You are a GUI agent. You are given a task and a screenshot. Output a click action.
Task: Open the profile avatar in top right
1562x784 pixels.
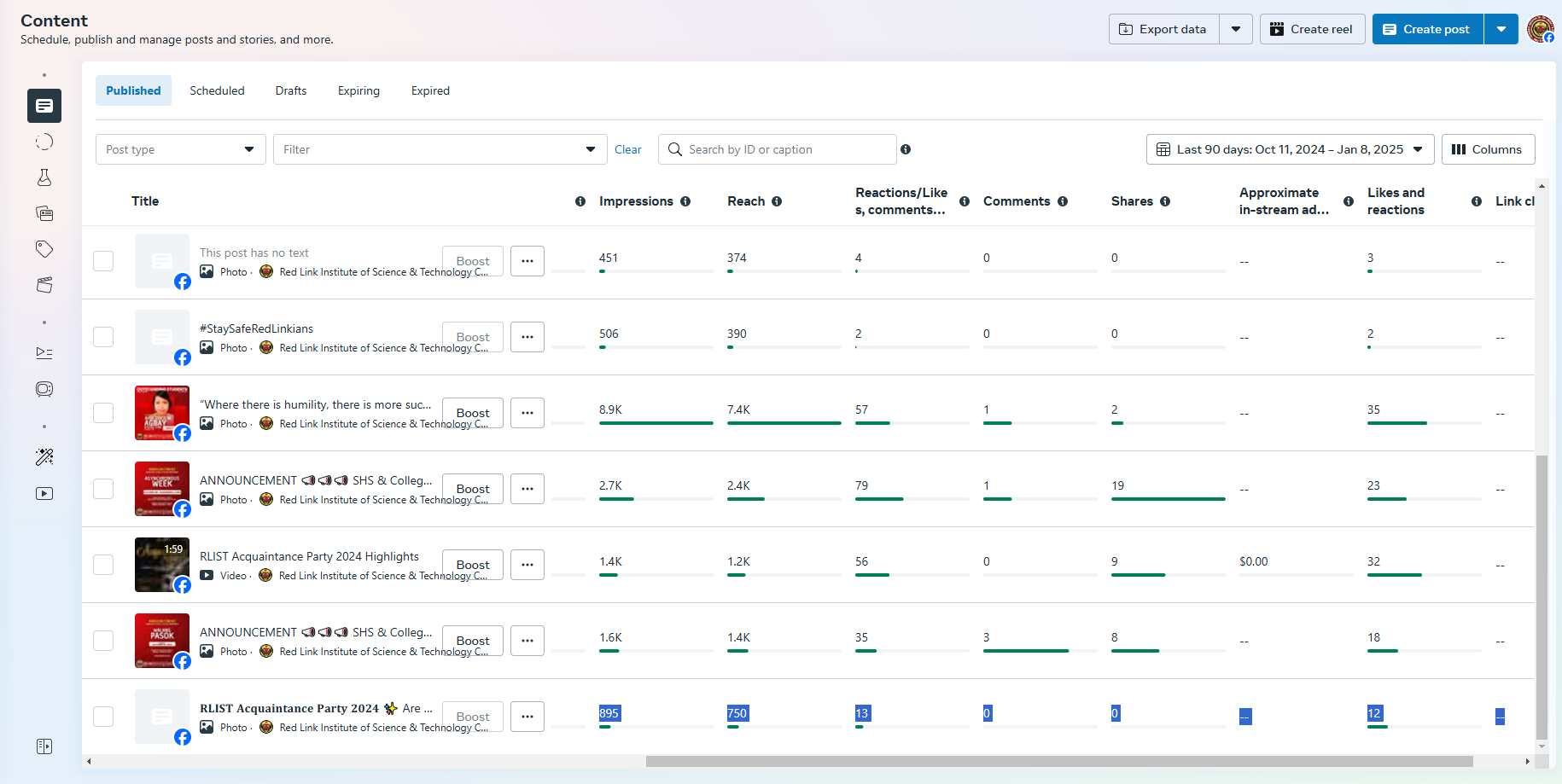1540,29
